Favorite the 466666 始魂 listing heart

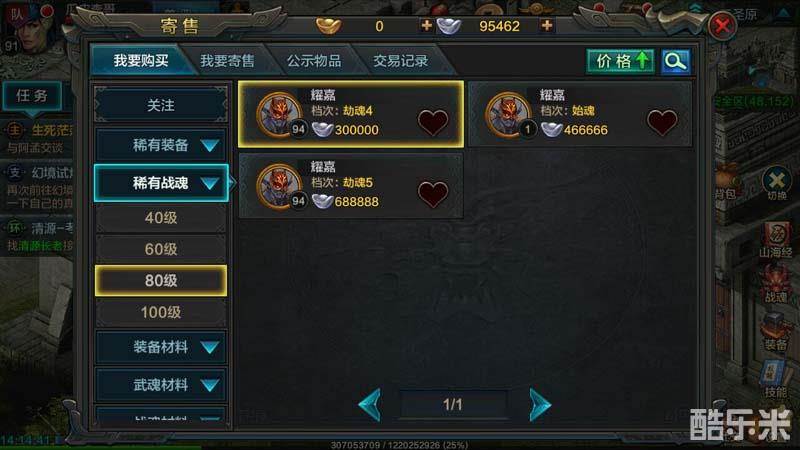click(662, 122)
